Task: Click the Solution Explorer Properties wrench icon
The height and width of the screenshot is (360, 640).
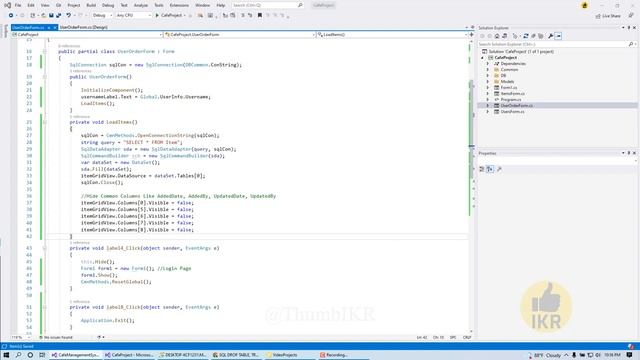Action: (551, 36)
